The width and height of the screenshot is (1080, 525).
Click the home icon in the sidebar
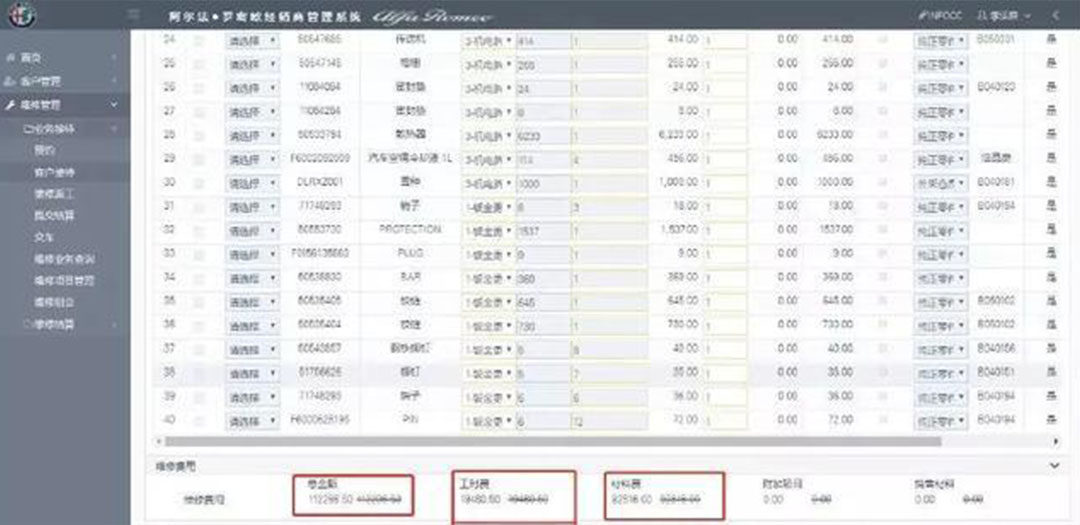click(9, 59)
